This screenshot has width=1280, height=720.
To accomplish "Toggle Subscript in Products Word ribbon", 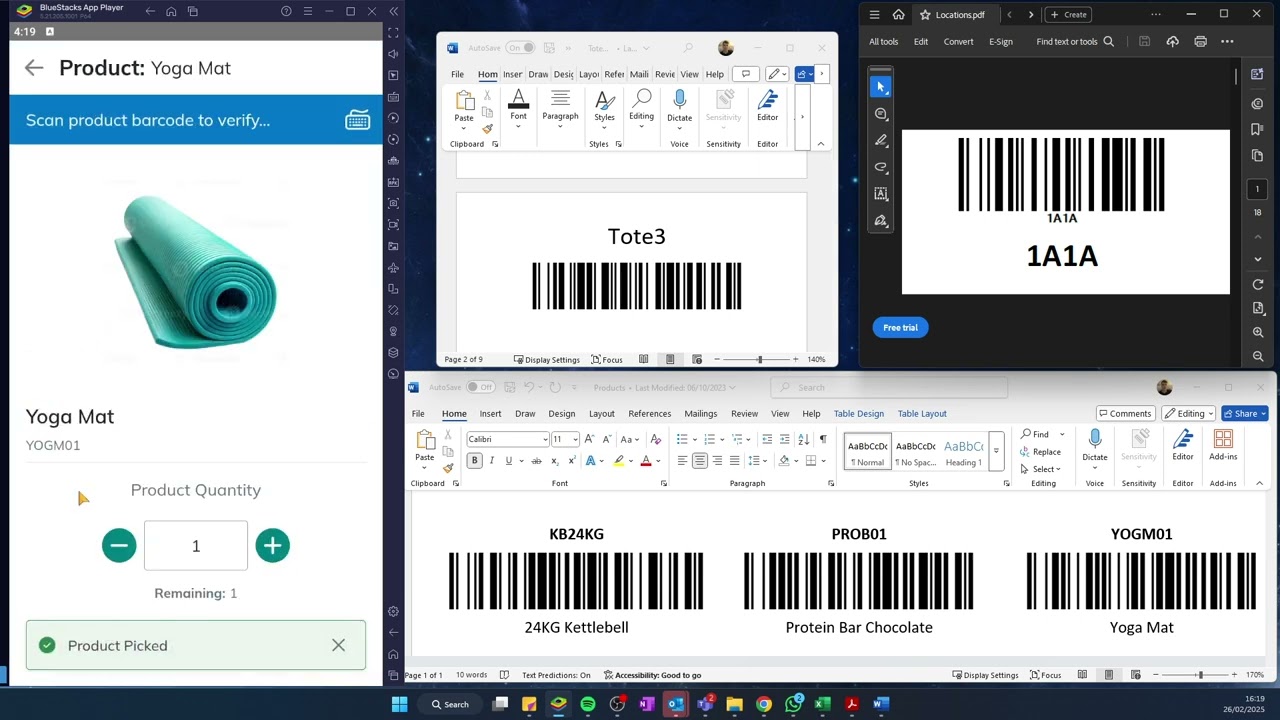I will pyautogui.click(x=554, y=461).
